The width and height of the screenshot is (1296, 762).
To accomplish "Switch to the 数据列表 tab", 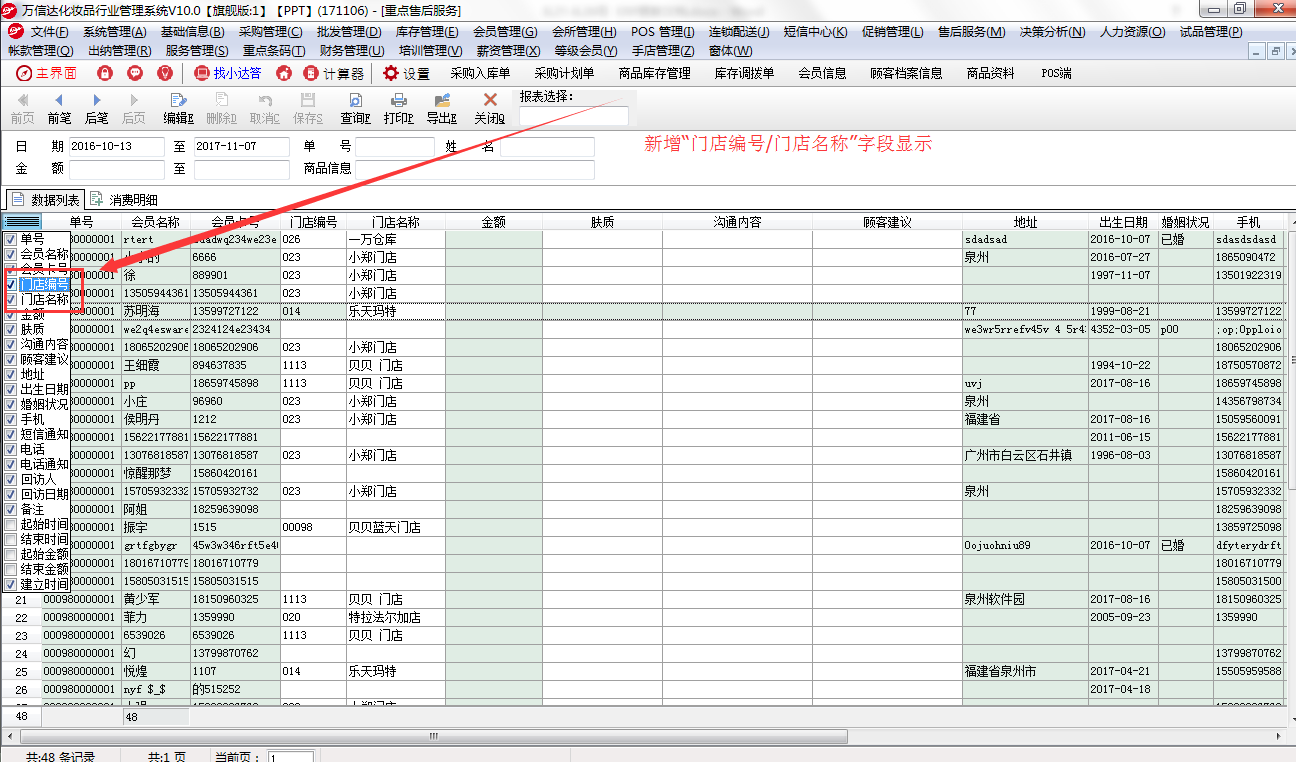I will (x=45, y=200).
